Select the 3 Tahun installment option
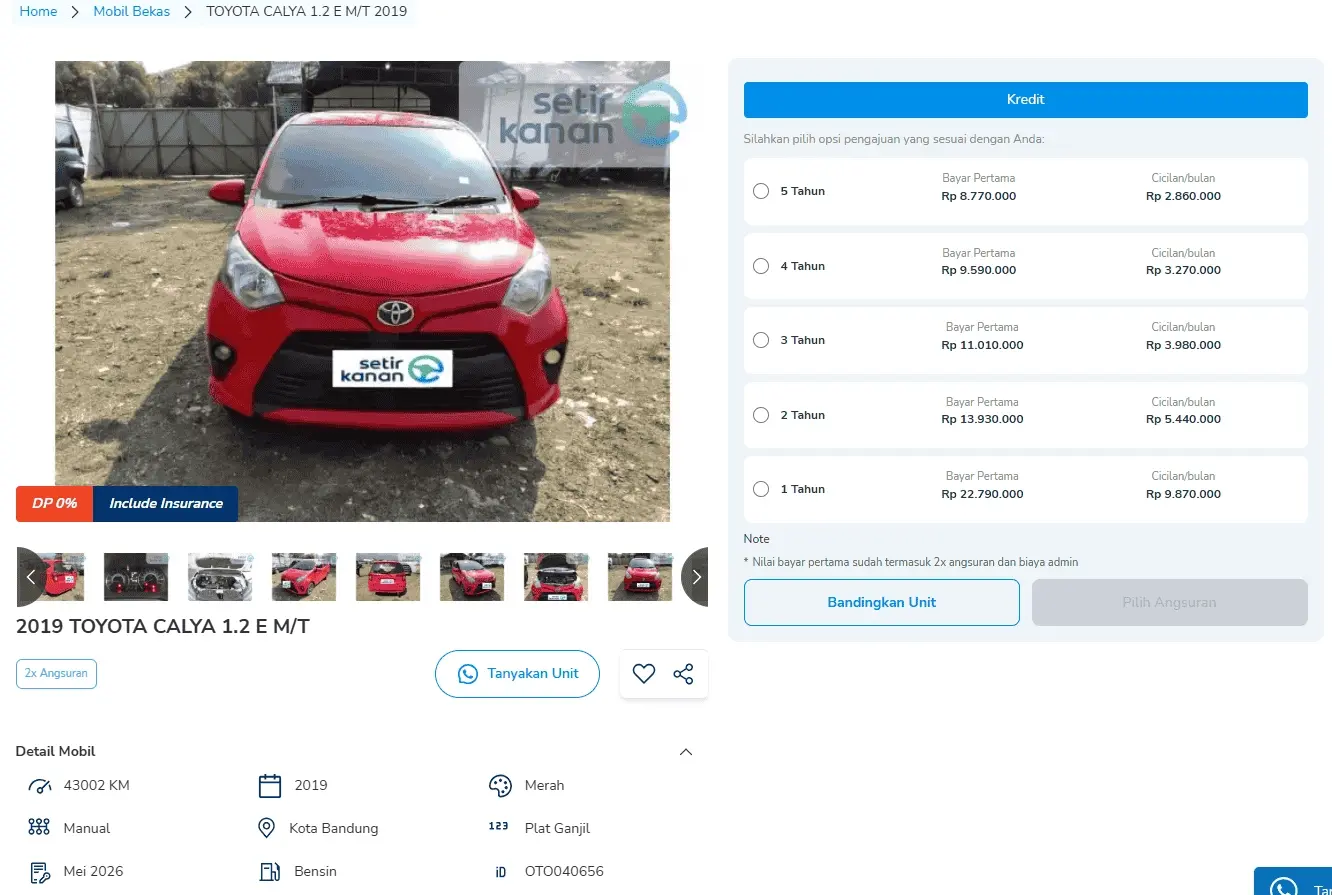The image size is (1332, 895). pyautogui.click(x=761, y=340)
